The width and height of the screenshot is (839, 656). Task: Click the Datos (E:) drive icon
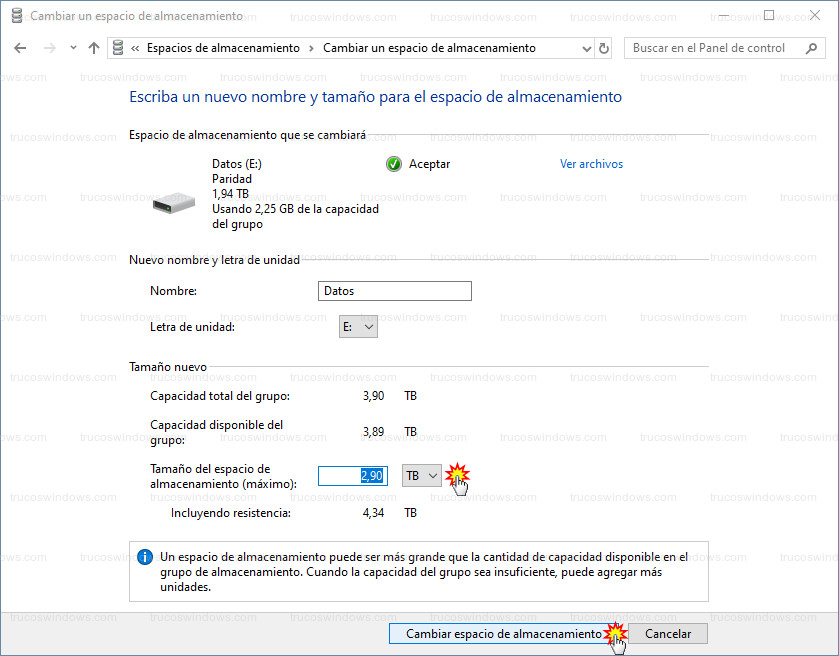176,203
